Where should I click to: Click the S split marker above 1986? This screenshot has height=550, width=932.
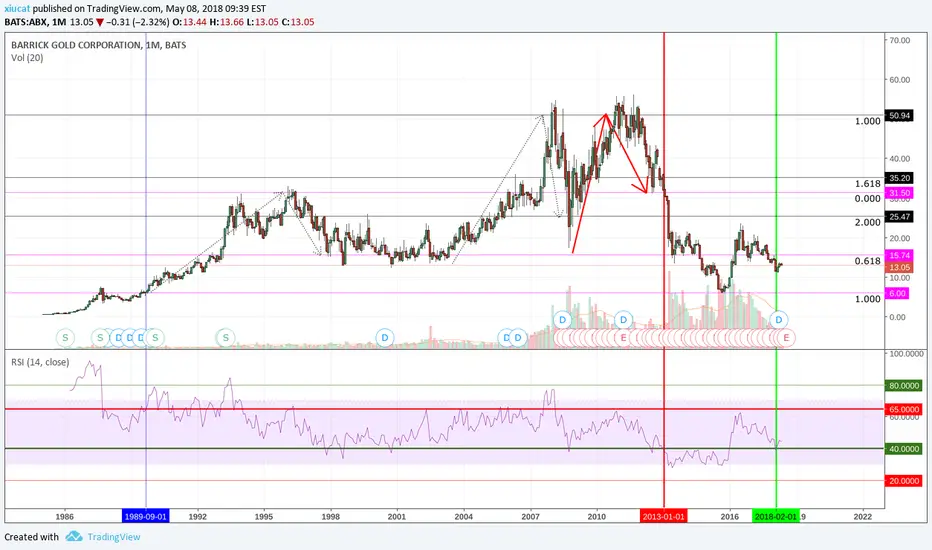pos(65,338)
